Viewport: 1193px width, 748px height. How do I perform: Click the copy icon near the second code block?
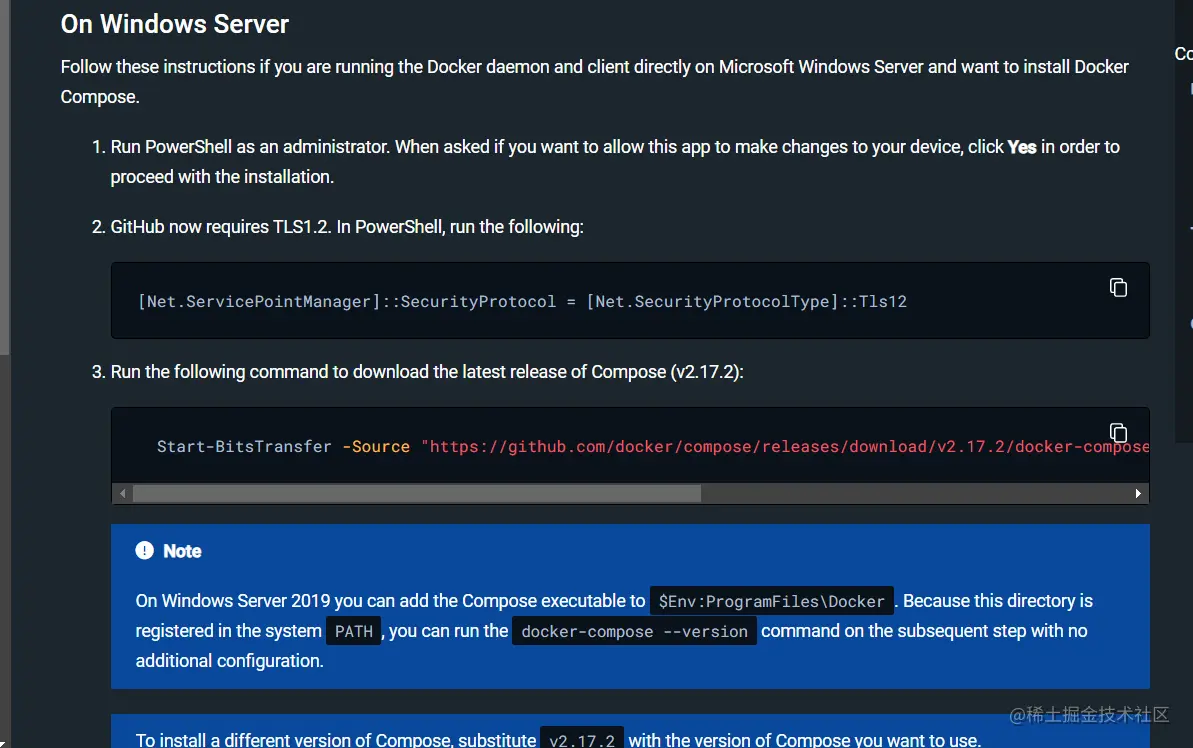tap(1117, 432)
